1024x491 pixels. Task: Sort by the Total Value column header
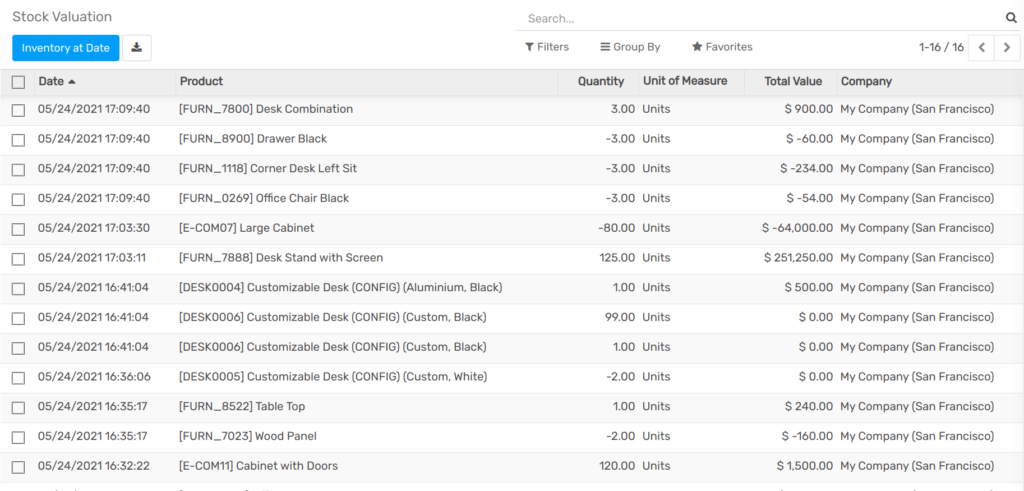(791, 82)
